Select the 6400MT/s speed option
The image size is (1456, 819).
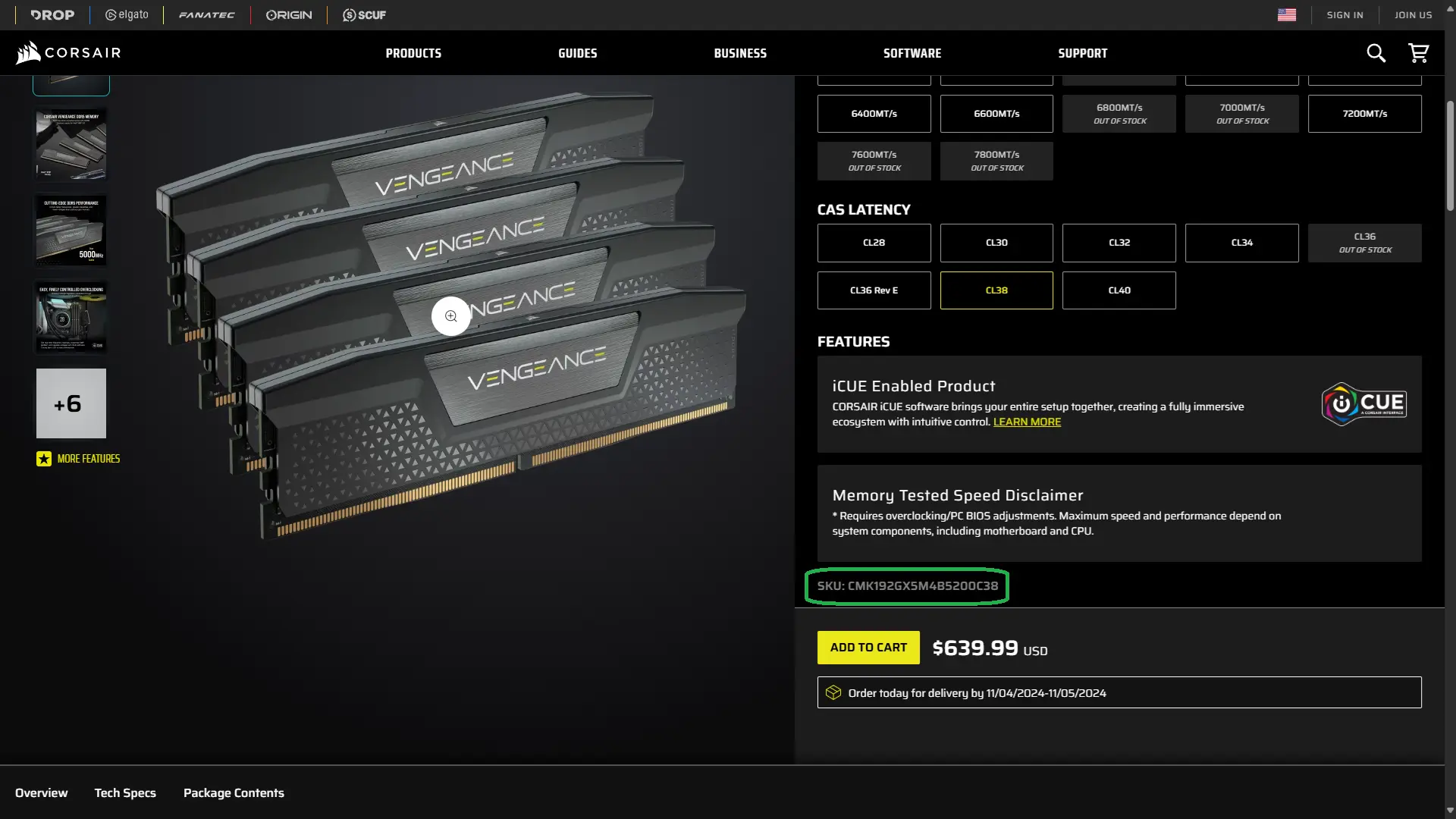click(874, 114)
